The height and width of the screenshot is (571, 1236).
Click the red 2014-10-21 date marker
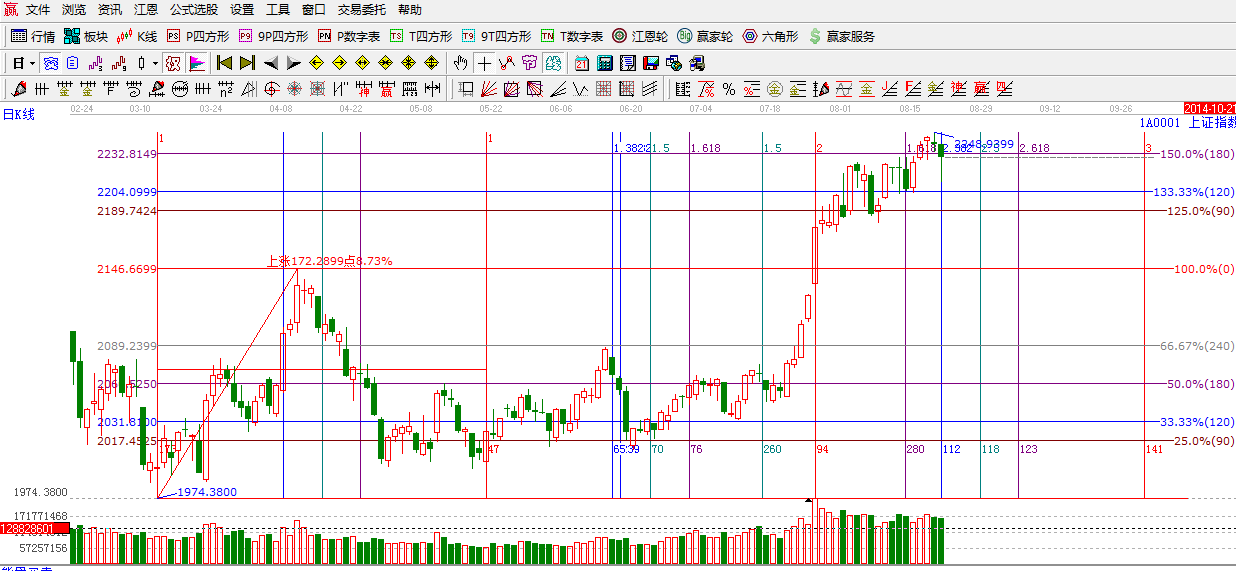(1209, 108)
